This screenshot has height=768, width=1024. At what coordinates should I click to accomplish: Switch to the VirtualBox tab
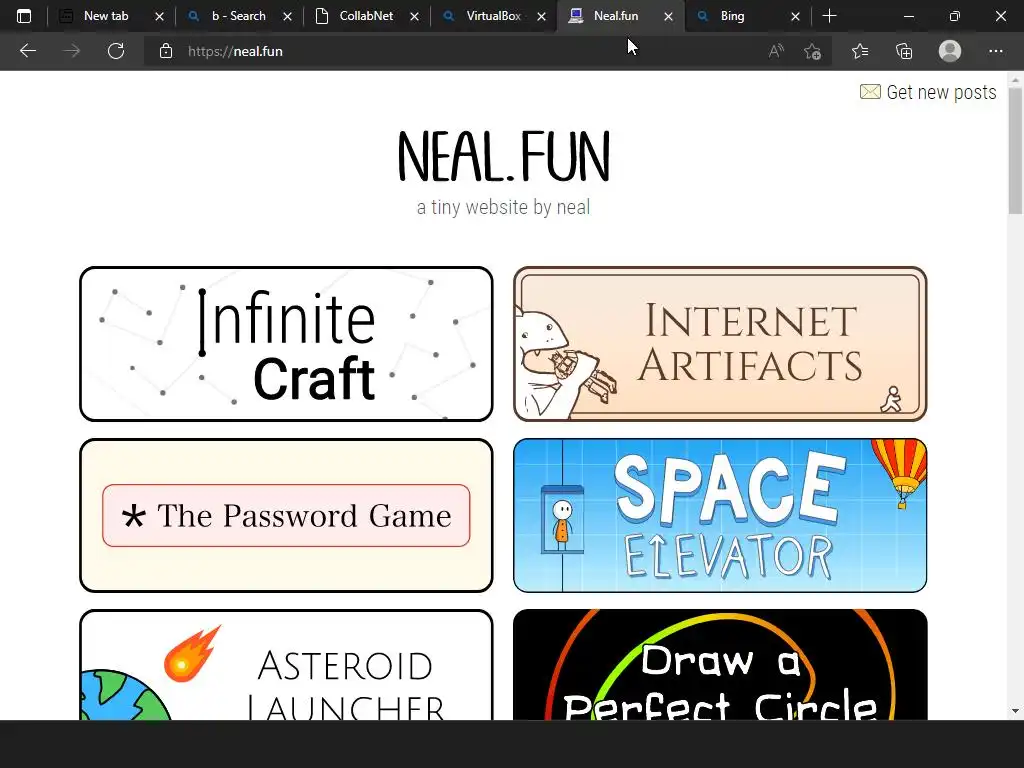tap(493, 16)
